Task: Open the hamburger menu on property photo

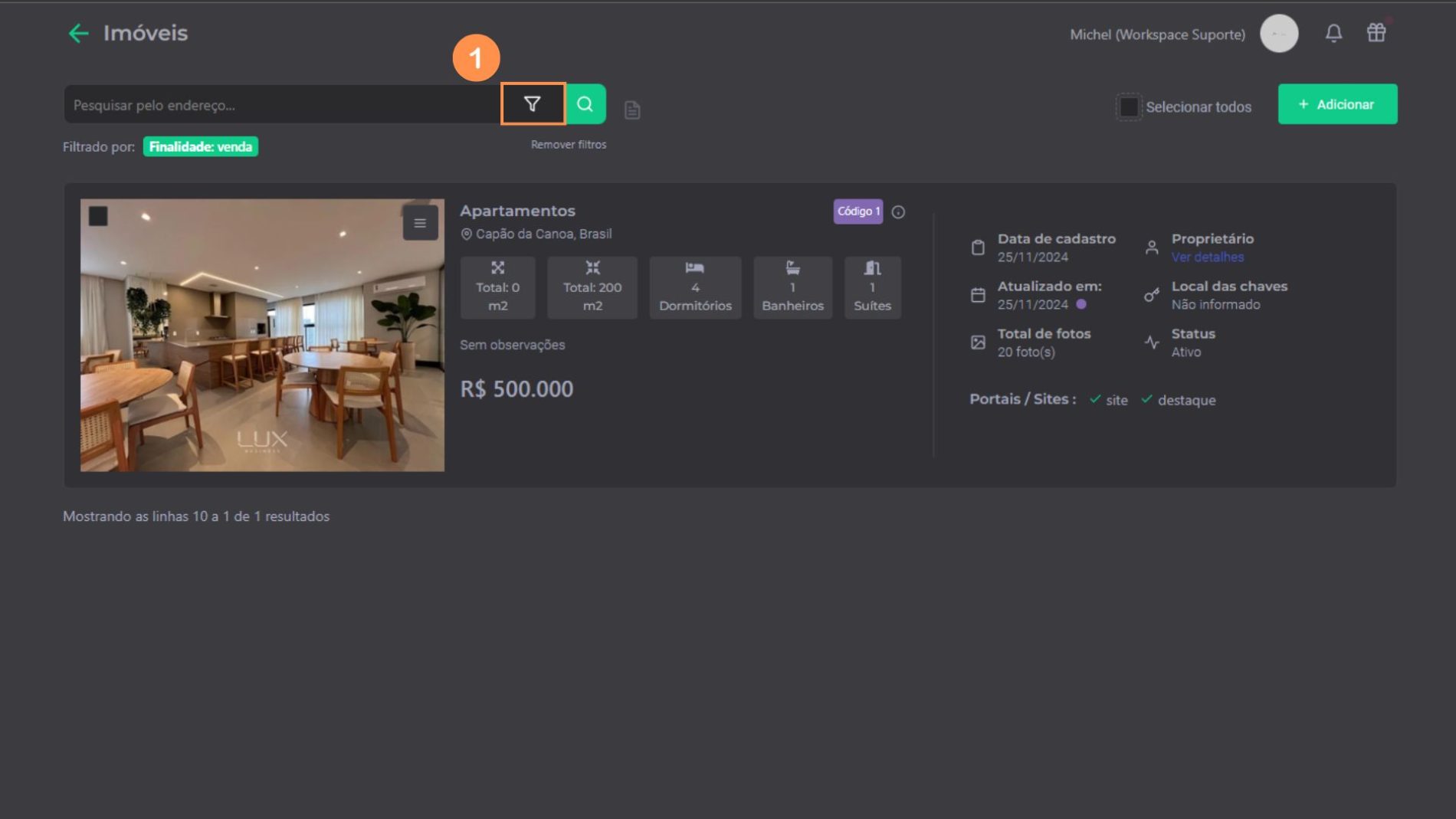Action: (420, 223)
